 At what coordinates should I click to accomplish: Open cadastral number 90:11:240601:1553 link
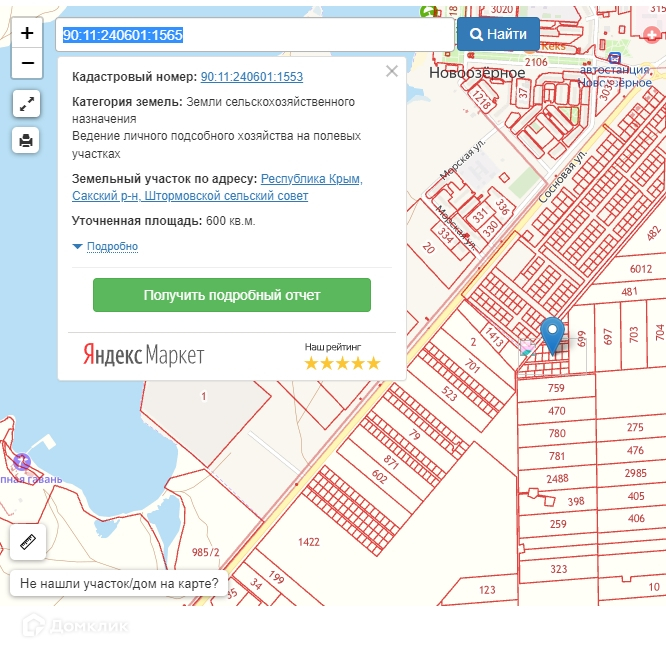point(252,76)
